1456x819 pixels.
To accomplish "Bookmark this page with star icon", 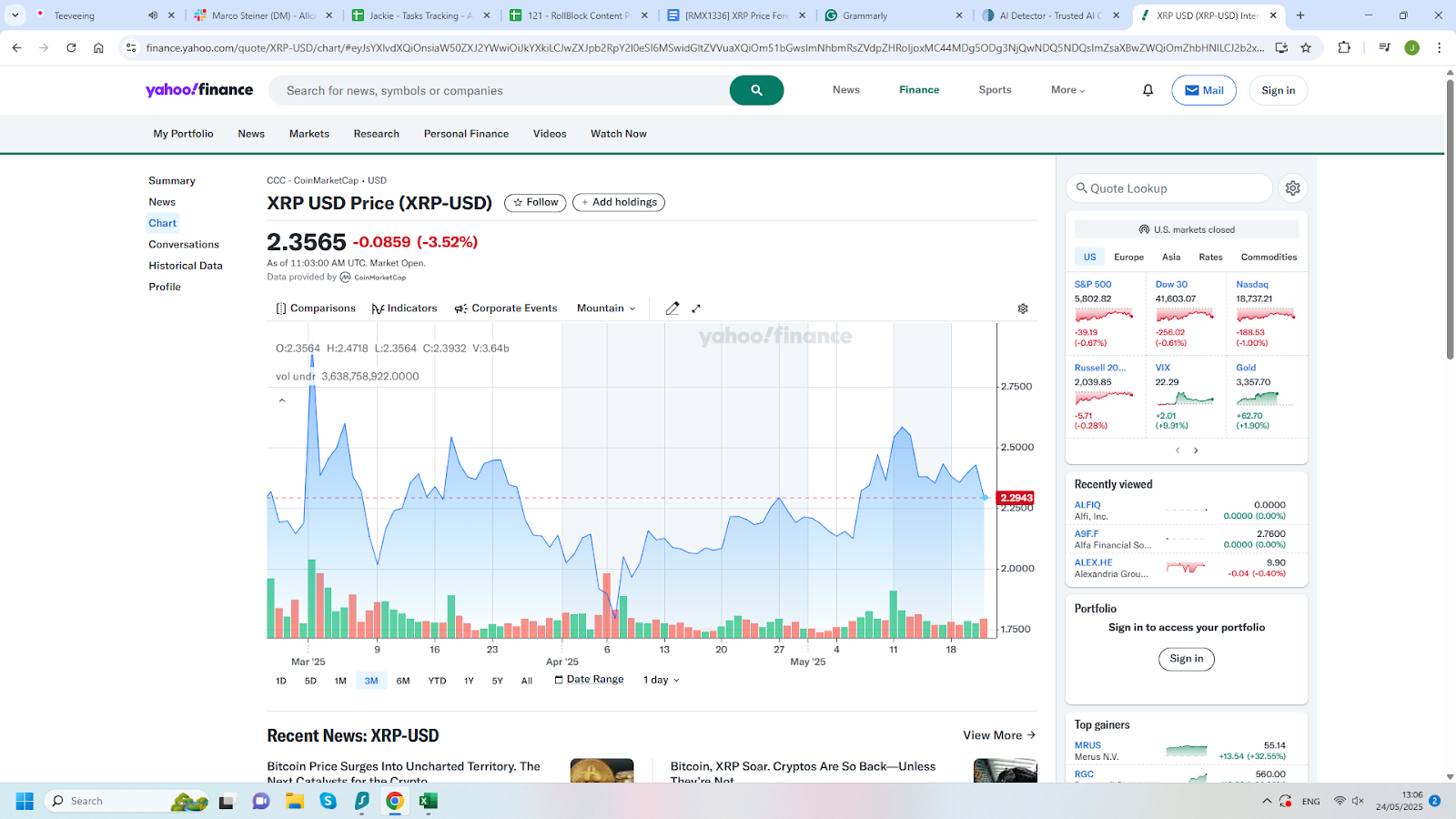I will tap(1306, 47).
